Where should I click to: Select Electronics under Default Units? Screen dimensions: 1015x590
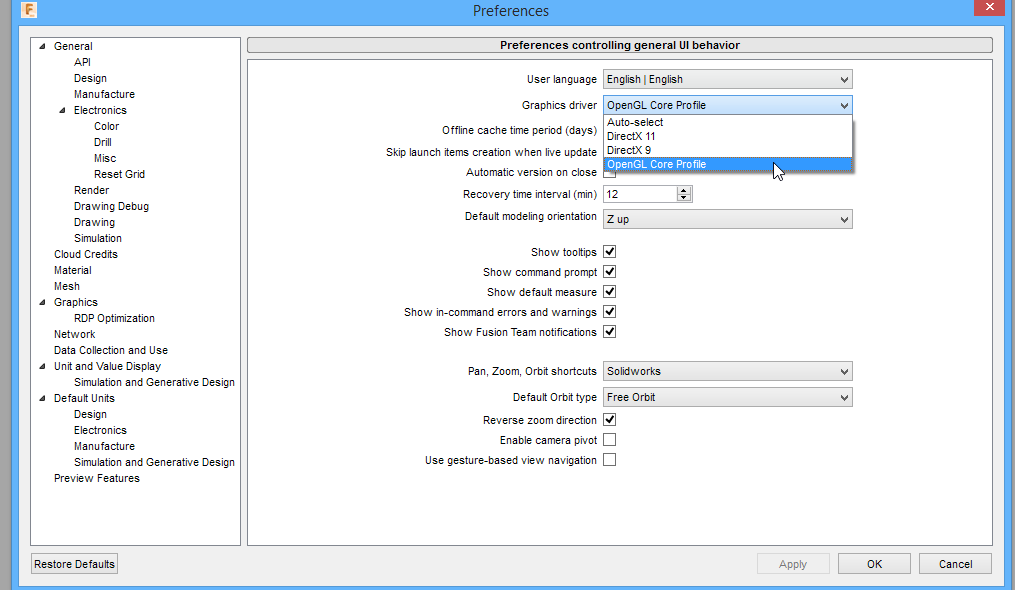(100, 430)
